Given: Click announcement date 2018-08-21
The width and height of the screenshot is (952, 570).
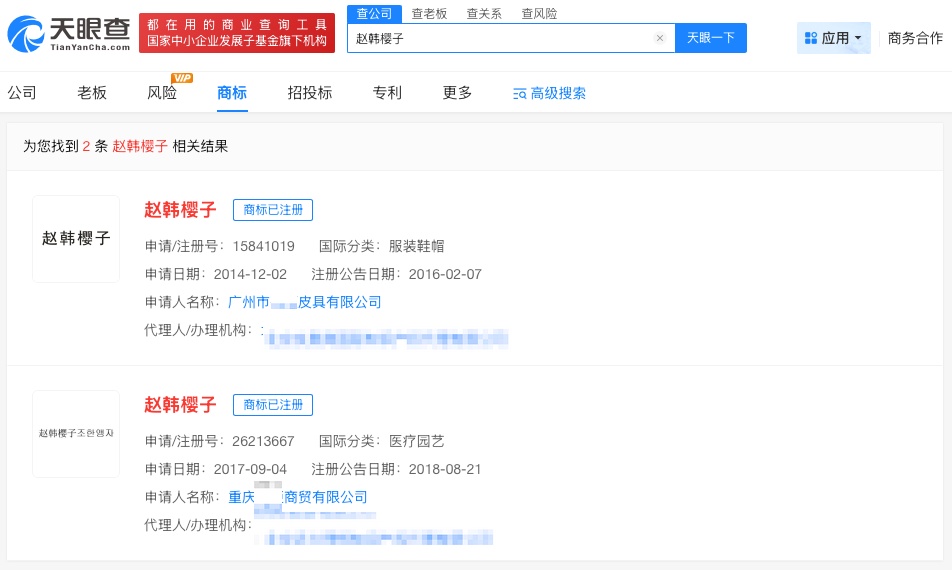Looking at the screenshot, I should point(445,469).
